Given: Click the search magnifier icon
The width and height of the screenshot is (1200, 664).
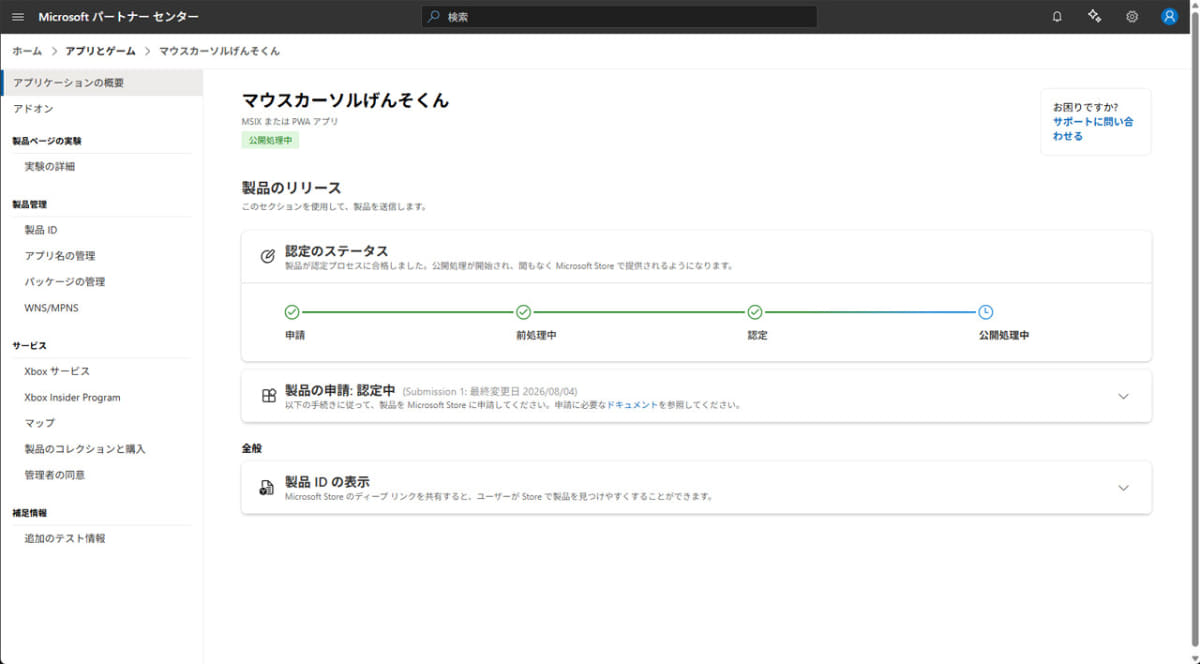Looking at the screenshot, I should [x=434, y=17].
